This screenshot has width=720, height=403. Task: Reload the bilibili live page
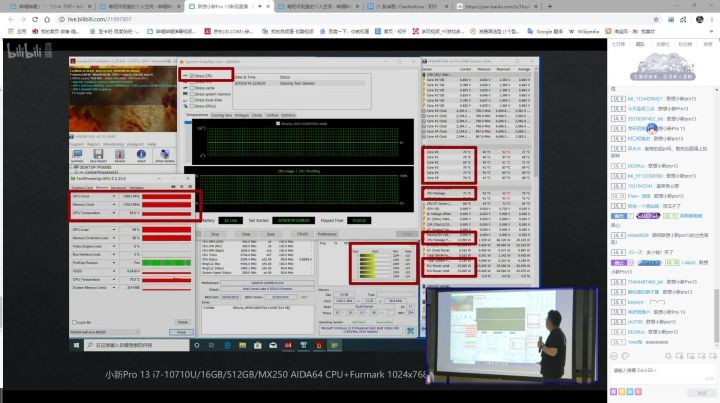(x=35, y=19)
